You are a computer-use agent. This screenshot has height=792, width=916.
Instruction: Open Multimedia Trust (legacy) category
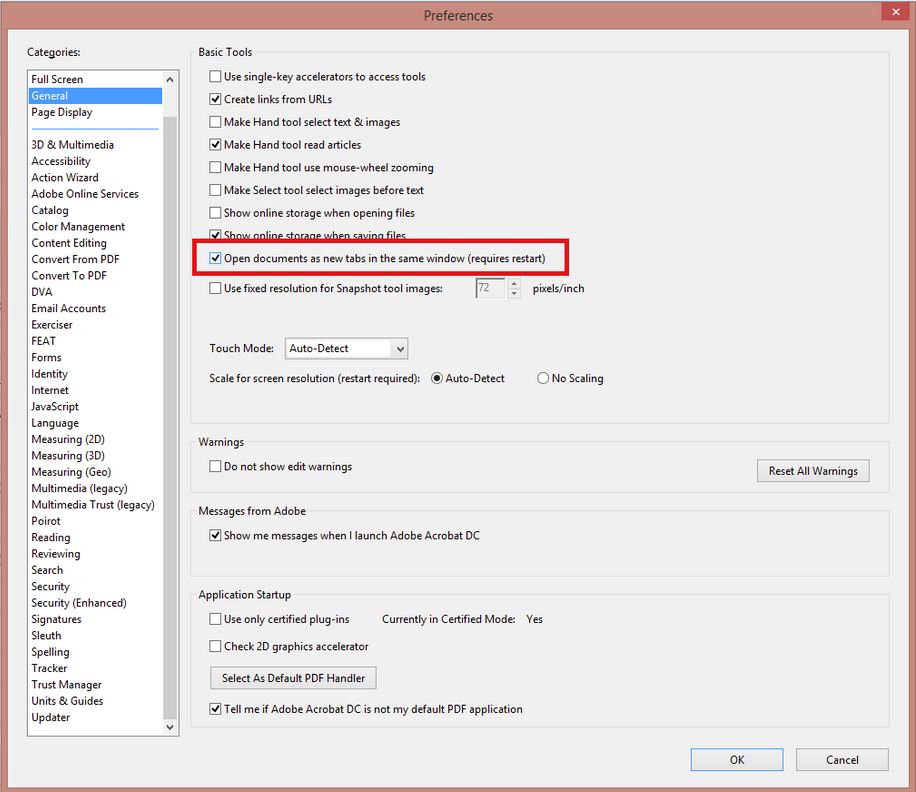pyautogui.click(x=93, y=505)
